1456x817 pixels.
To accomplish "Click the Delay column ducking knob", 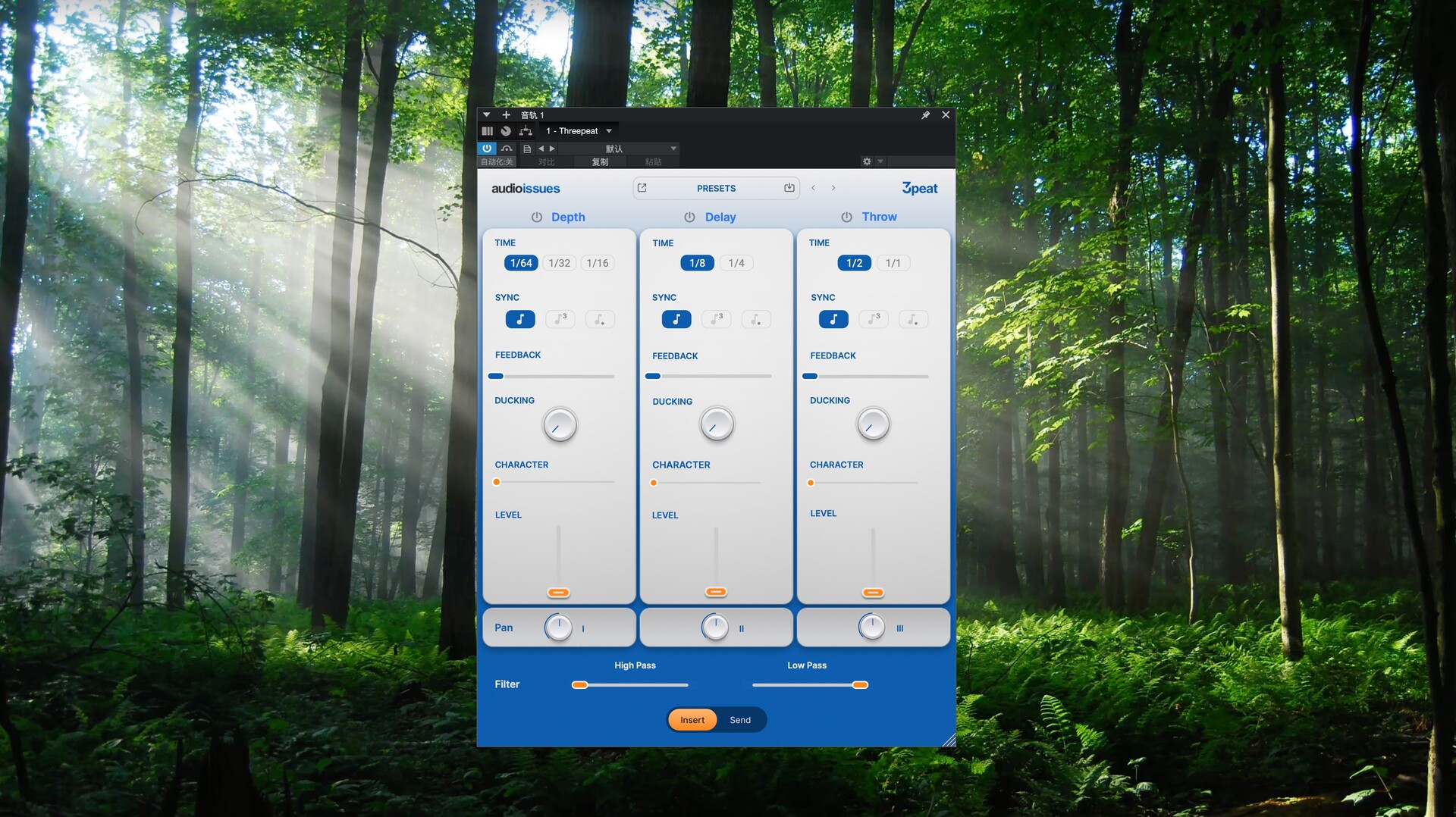I will click(x=716, y=424).
